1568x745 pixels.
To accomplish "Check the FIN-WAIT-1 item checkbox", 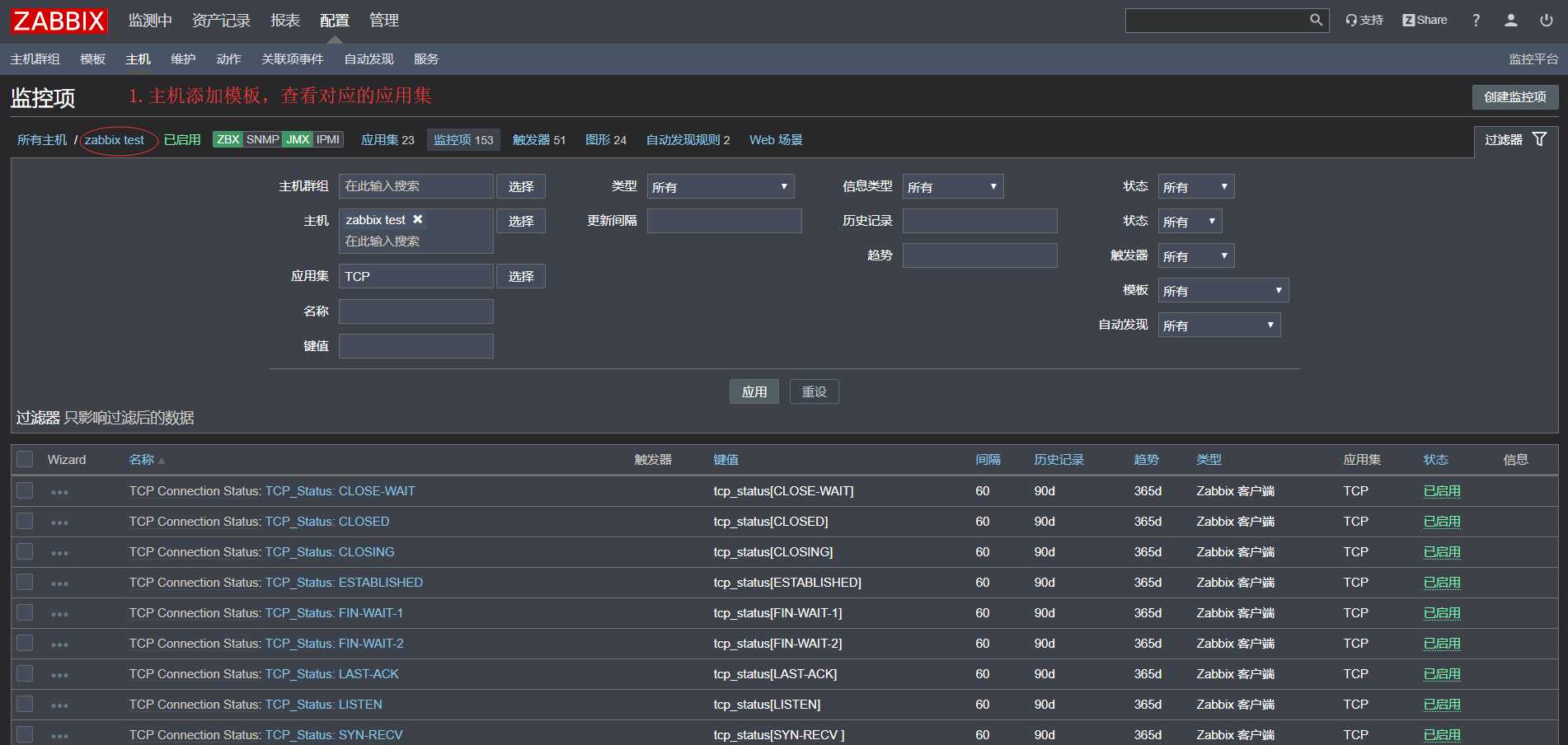I will point(25,612).
